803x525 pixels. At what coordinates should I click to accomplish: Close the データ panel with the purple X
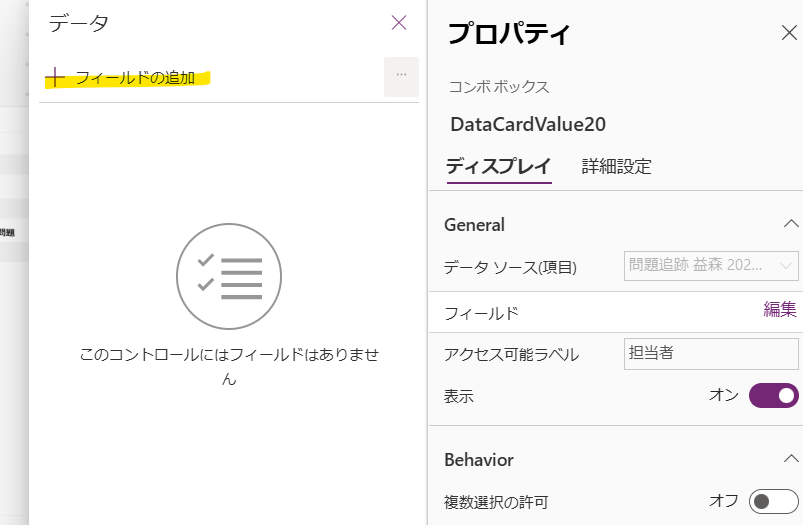pos(399,23)
